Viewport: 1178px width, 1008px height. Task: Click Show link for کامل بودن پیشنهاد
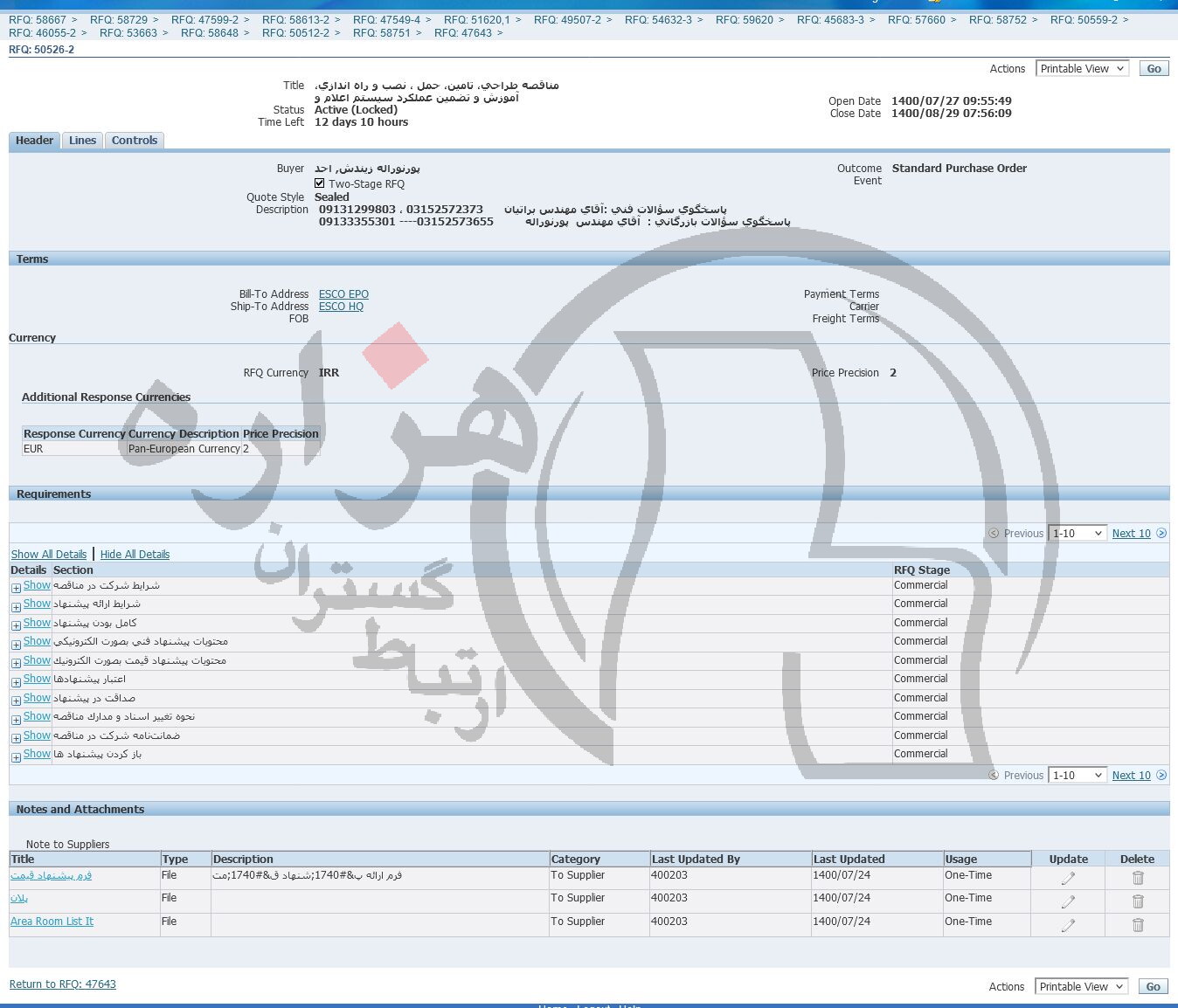37,623
